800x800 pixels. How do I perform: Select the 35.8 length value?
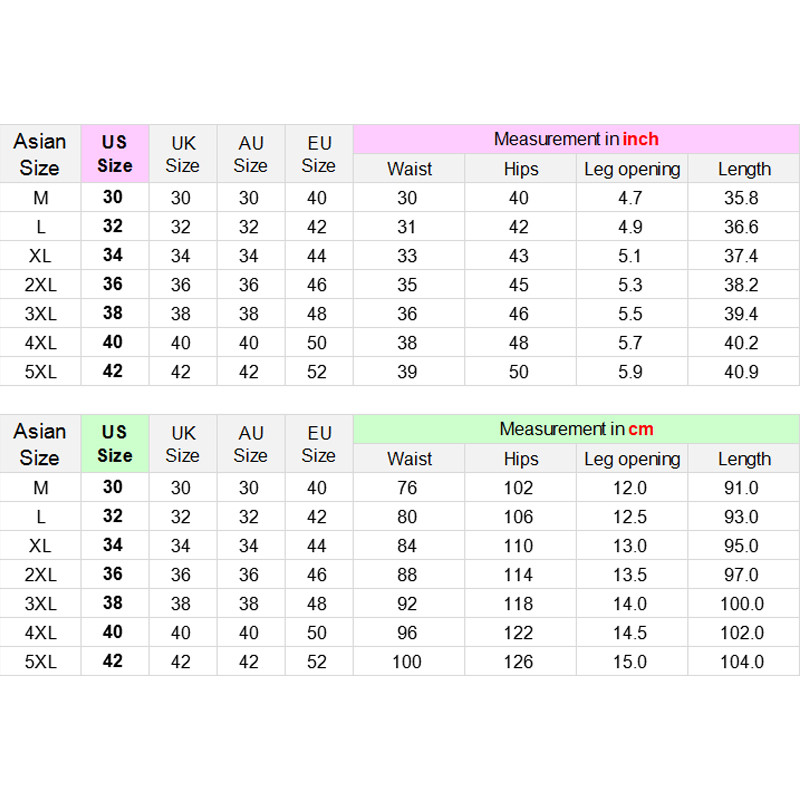pos(741,197)
